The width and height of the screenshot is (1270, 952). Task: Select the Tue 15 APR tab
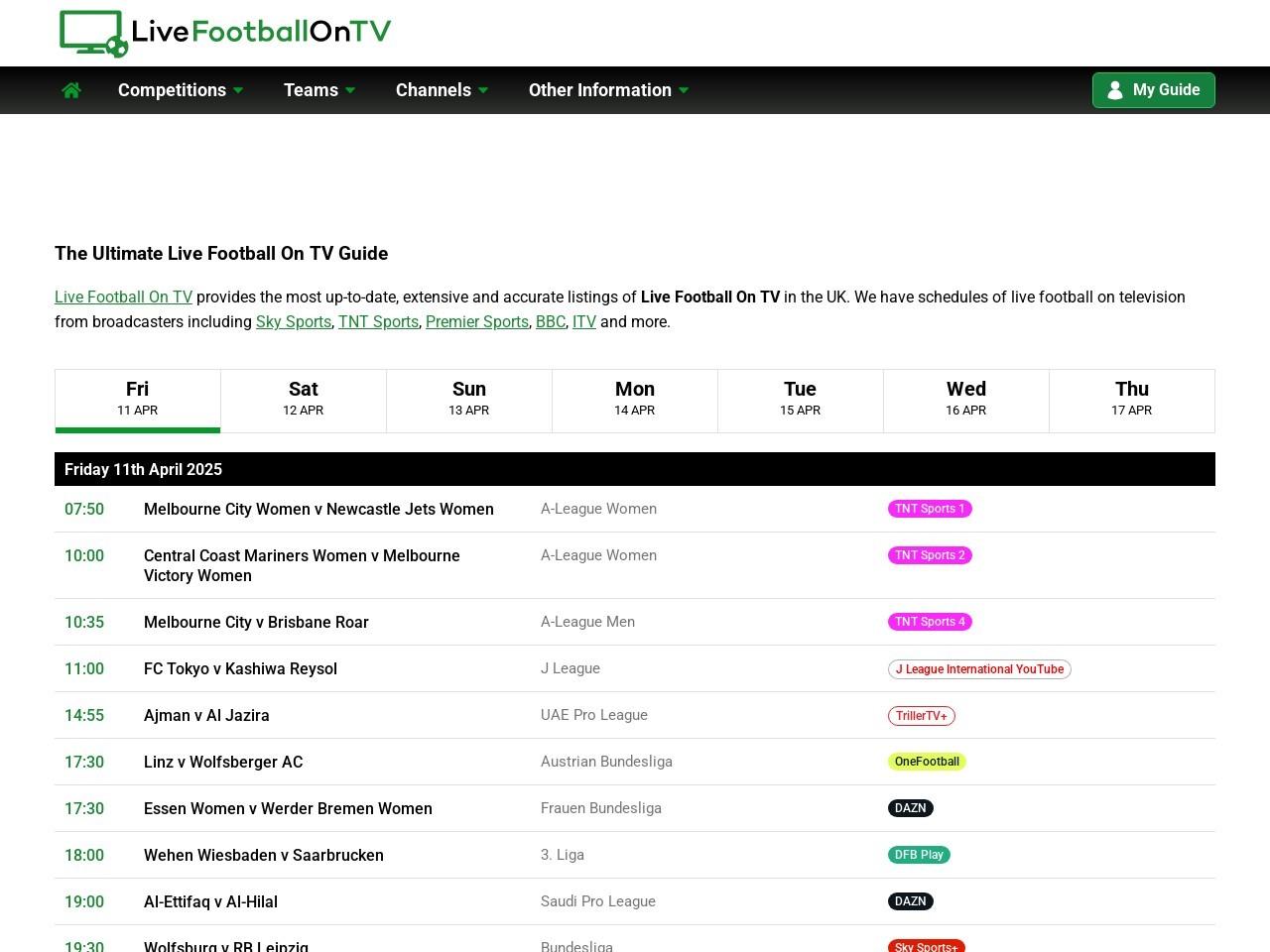[801, 401]
